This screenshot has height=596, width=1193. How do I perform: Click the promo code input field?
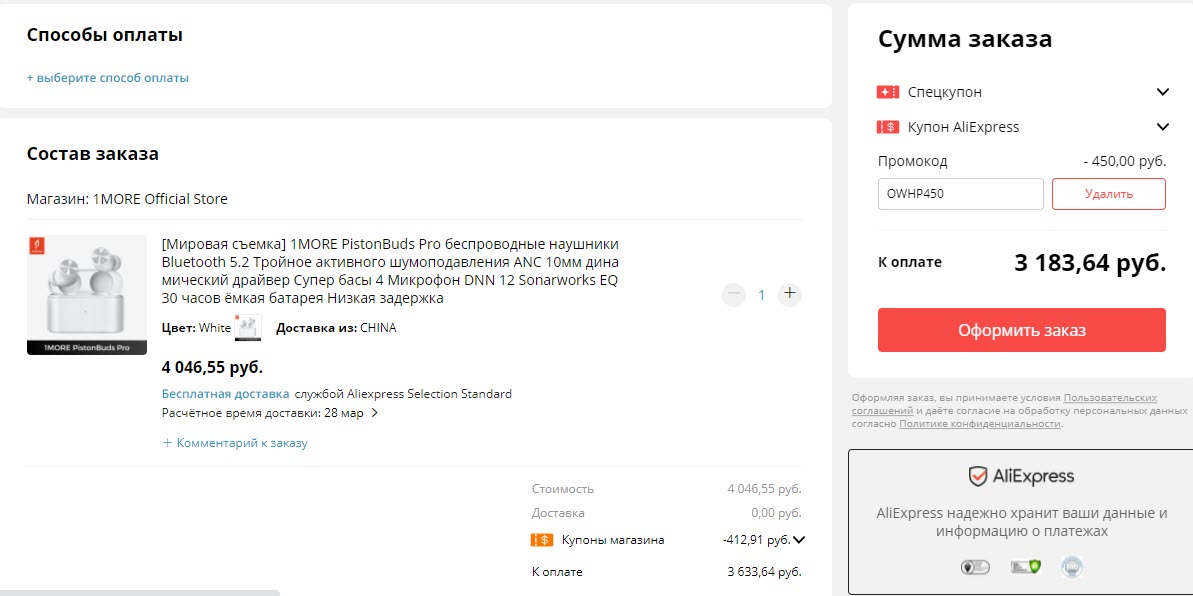click(960, 194)
